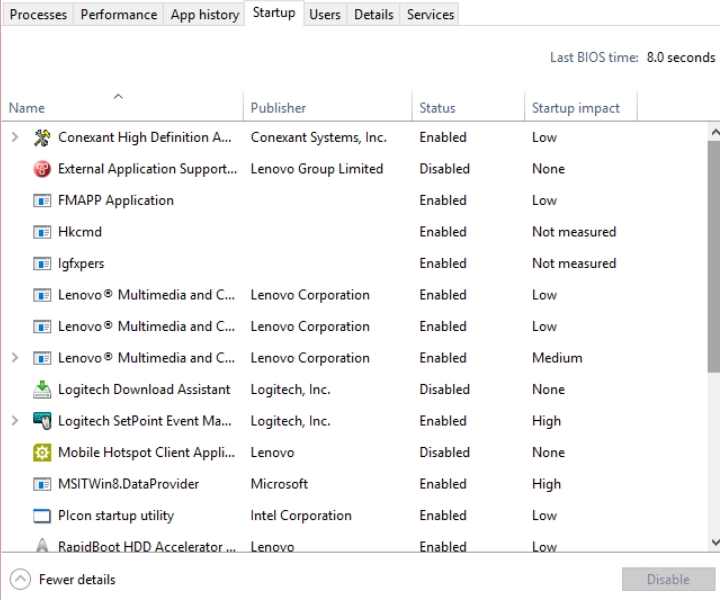Sort by the Status column header
The height and width of the screenshot is (605, 722).
469,106
